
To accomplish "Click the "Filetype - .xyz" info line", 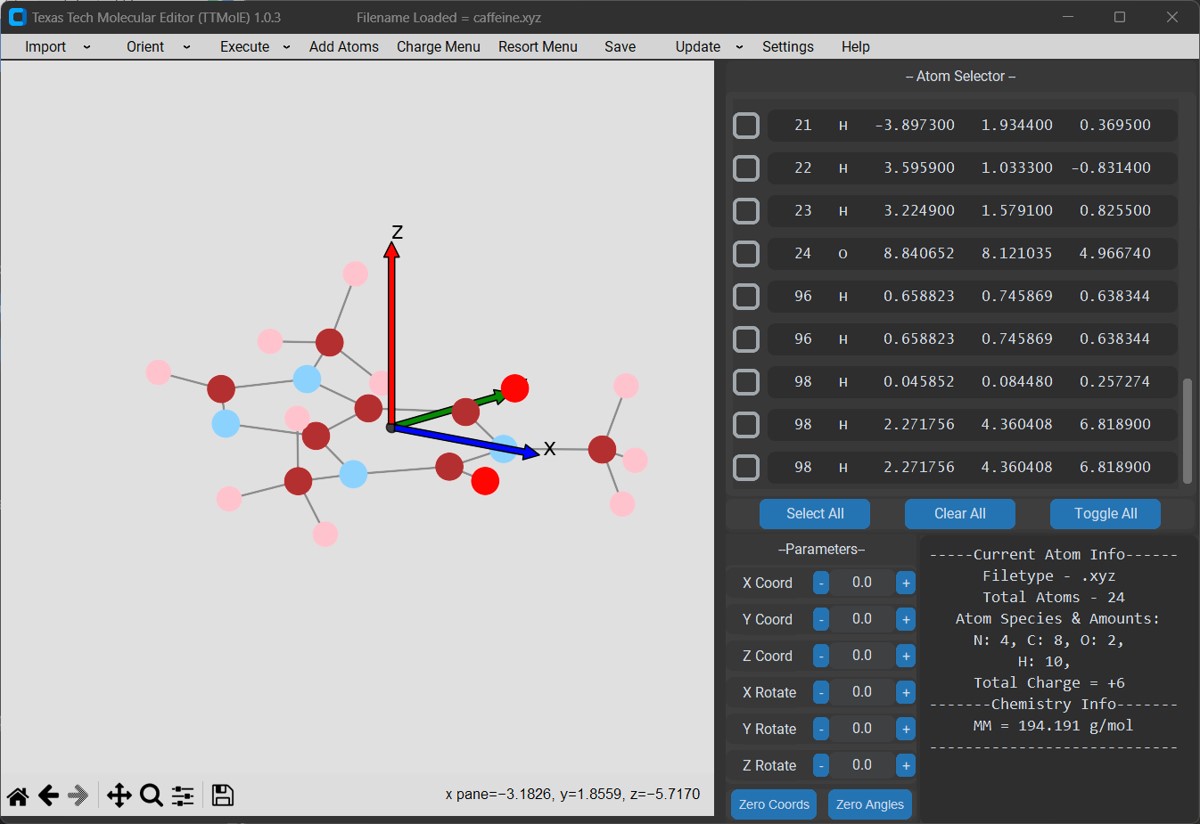I will [1049, 576].
